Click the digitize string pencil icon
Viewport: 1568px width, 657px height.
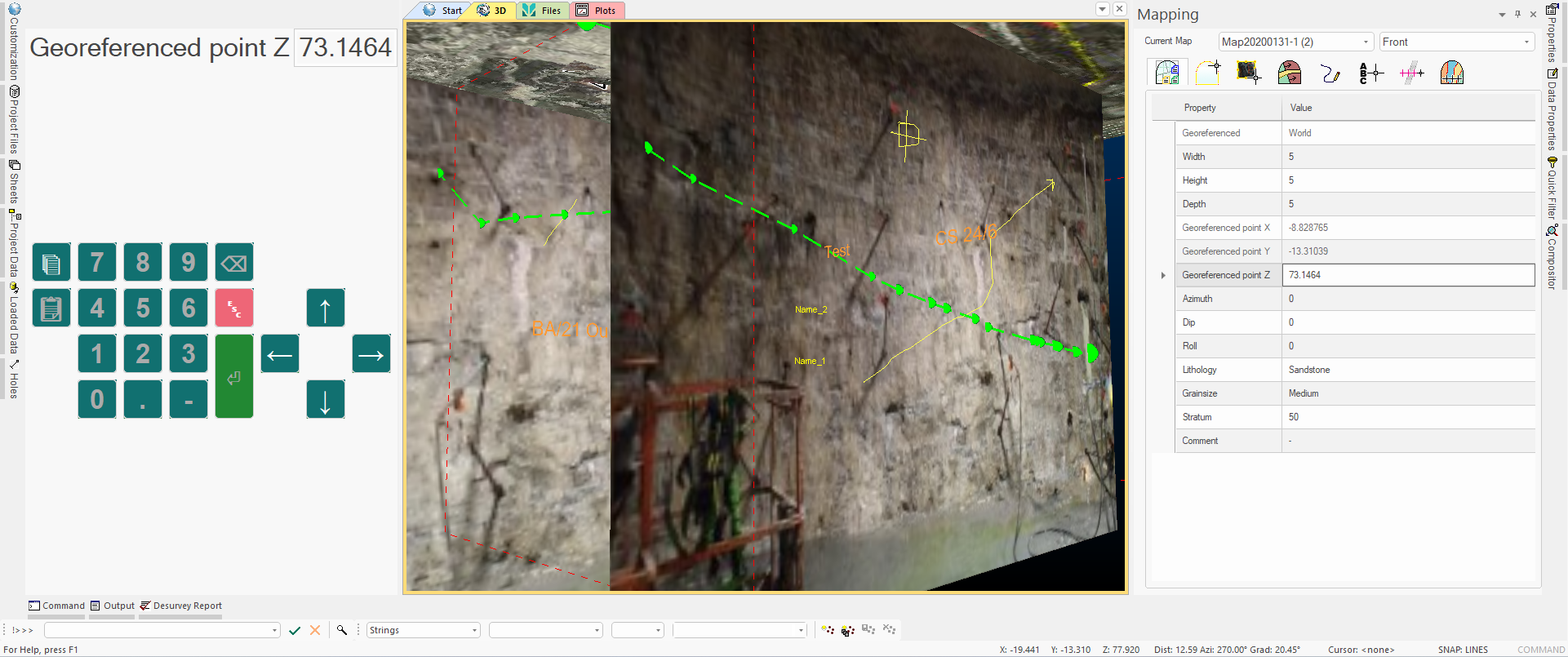pos(1330,73)
